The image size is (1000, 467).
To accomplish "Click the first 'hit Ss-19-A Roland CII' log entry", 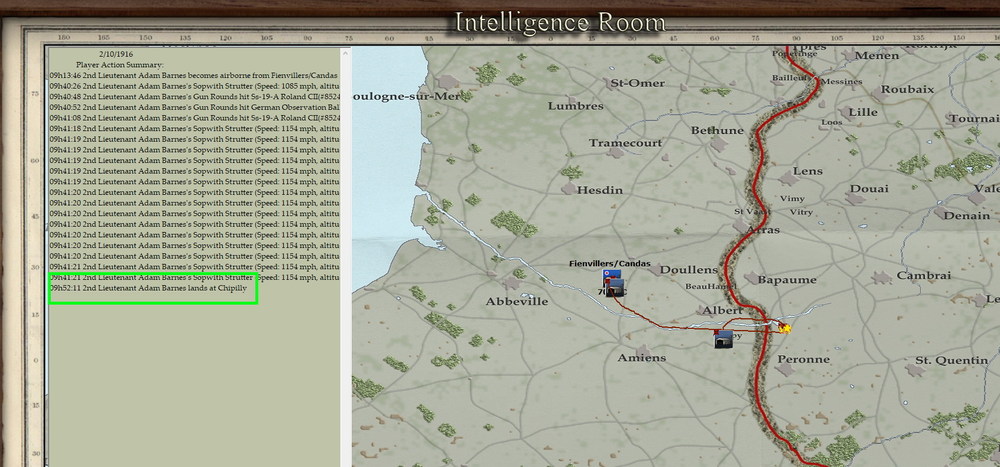I will point(195,96).
